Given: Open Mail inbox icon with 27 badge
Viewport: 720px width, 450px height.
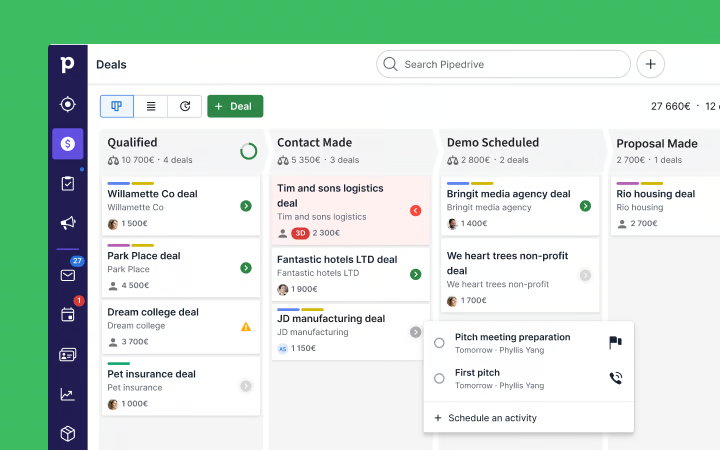Looking at the screenshot, I should pos(68,275).
